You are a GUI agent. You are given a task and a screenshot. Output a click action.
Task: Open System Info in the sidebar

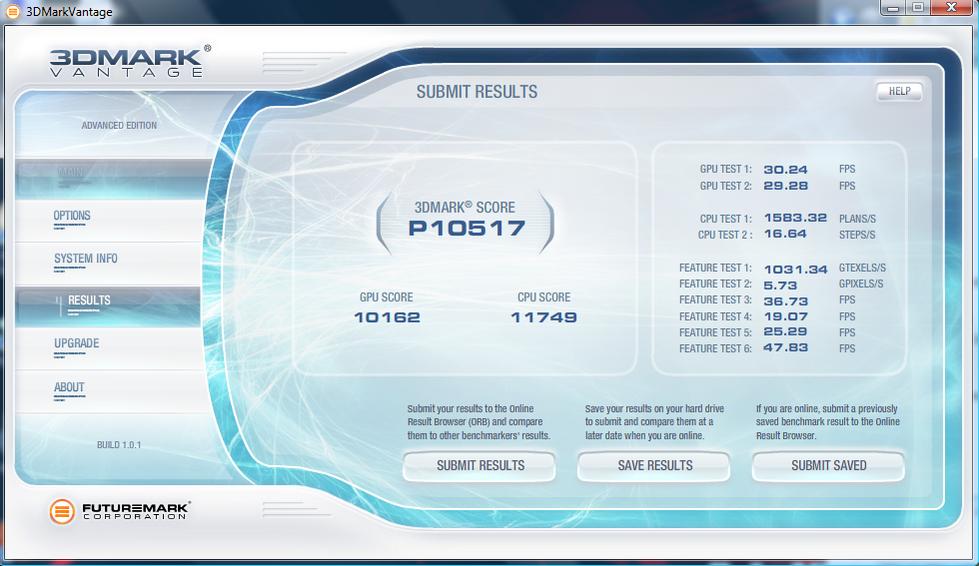(85, 259)
